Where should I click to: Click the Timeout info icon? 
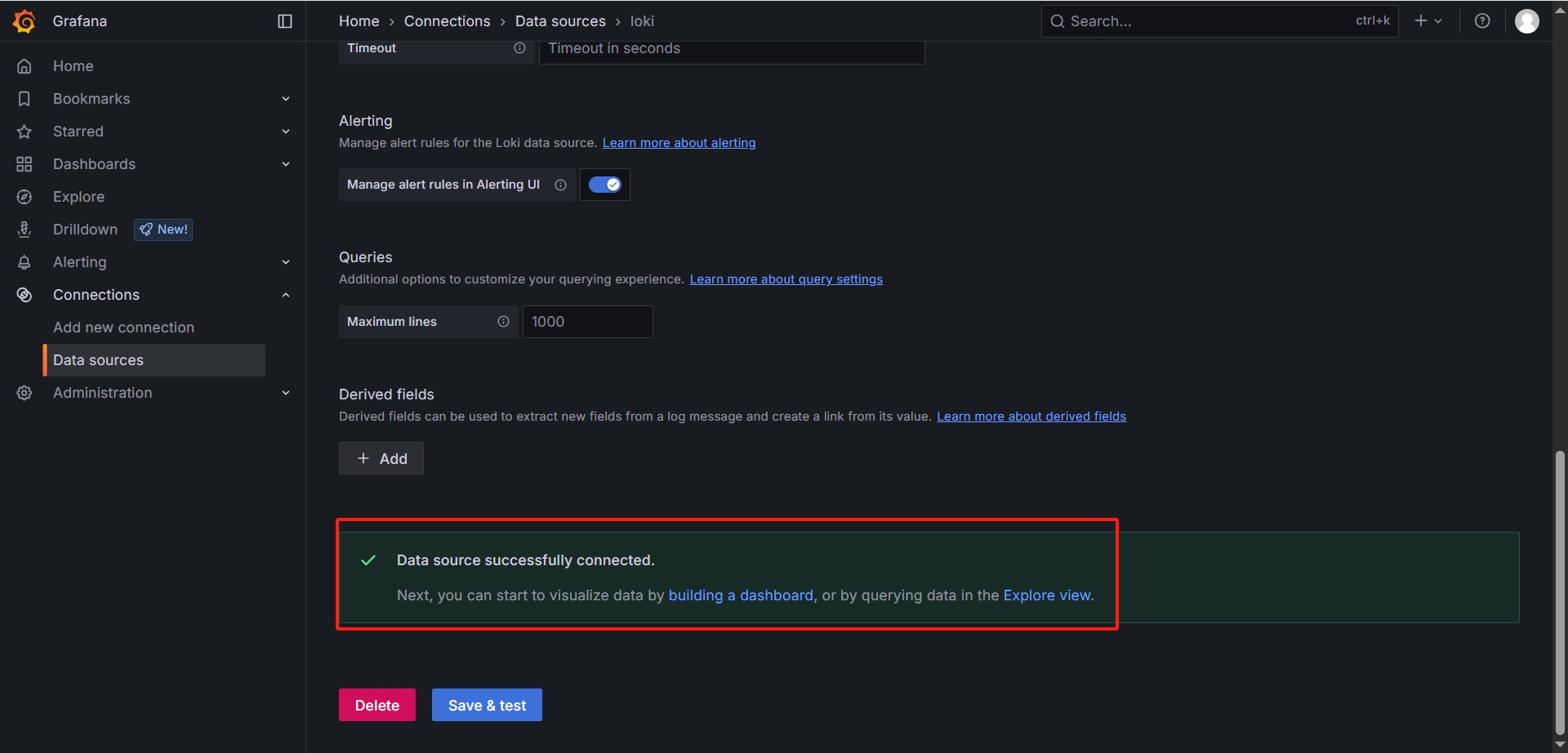click(519, 48)
